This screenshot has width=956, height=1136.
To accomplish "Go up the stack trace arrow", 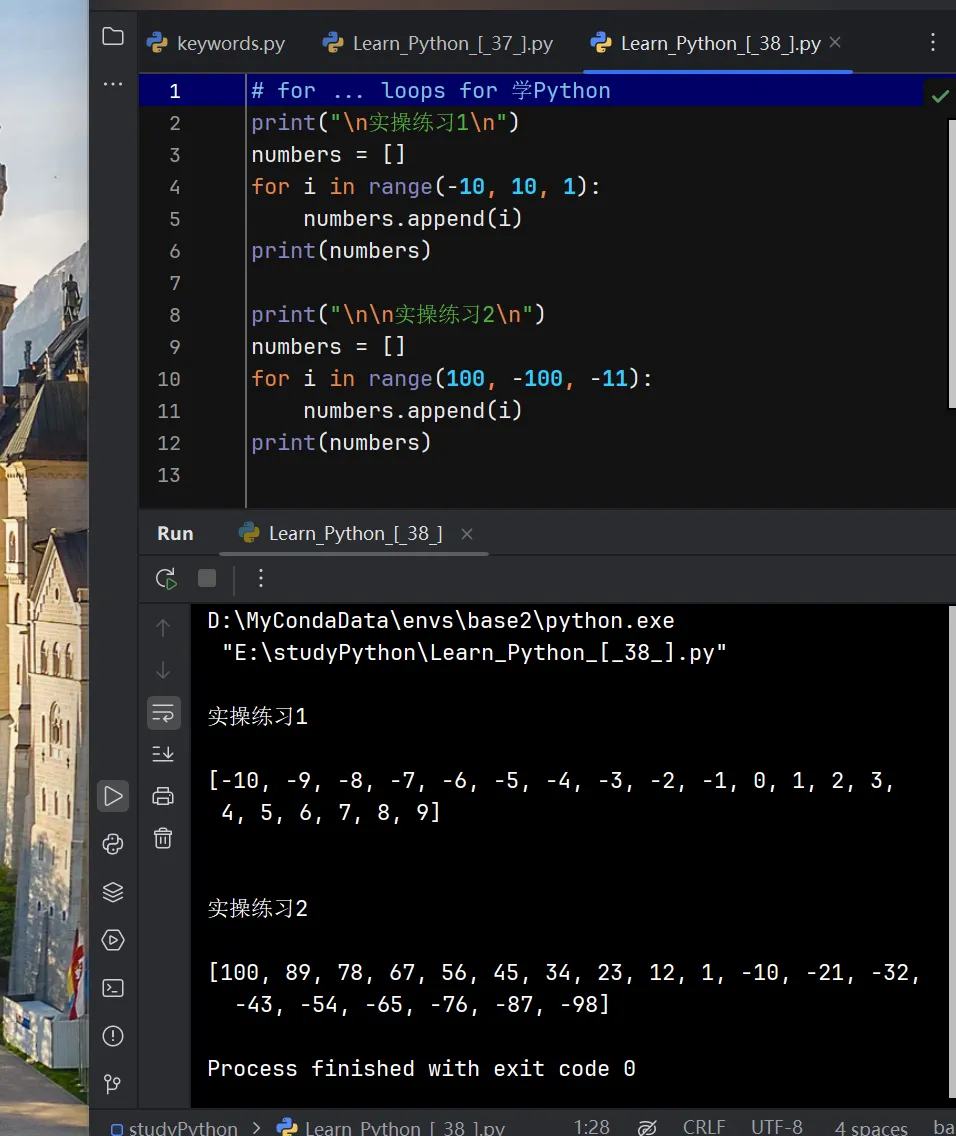I will point(163,627).
